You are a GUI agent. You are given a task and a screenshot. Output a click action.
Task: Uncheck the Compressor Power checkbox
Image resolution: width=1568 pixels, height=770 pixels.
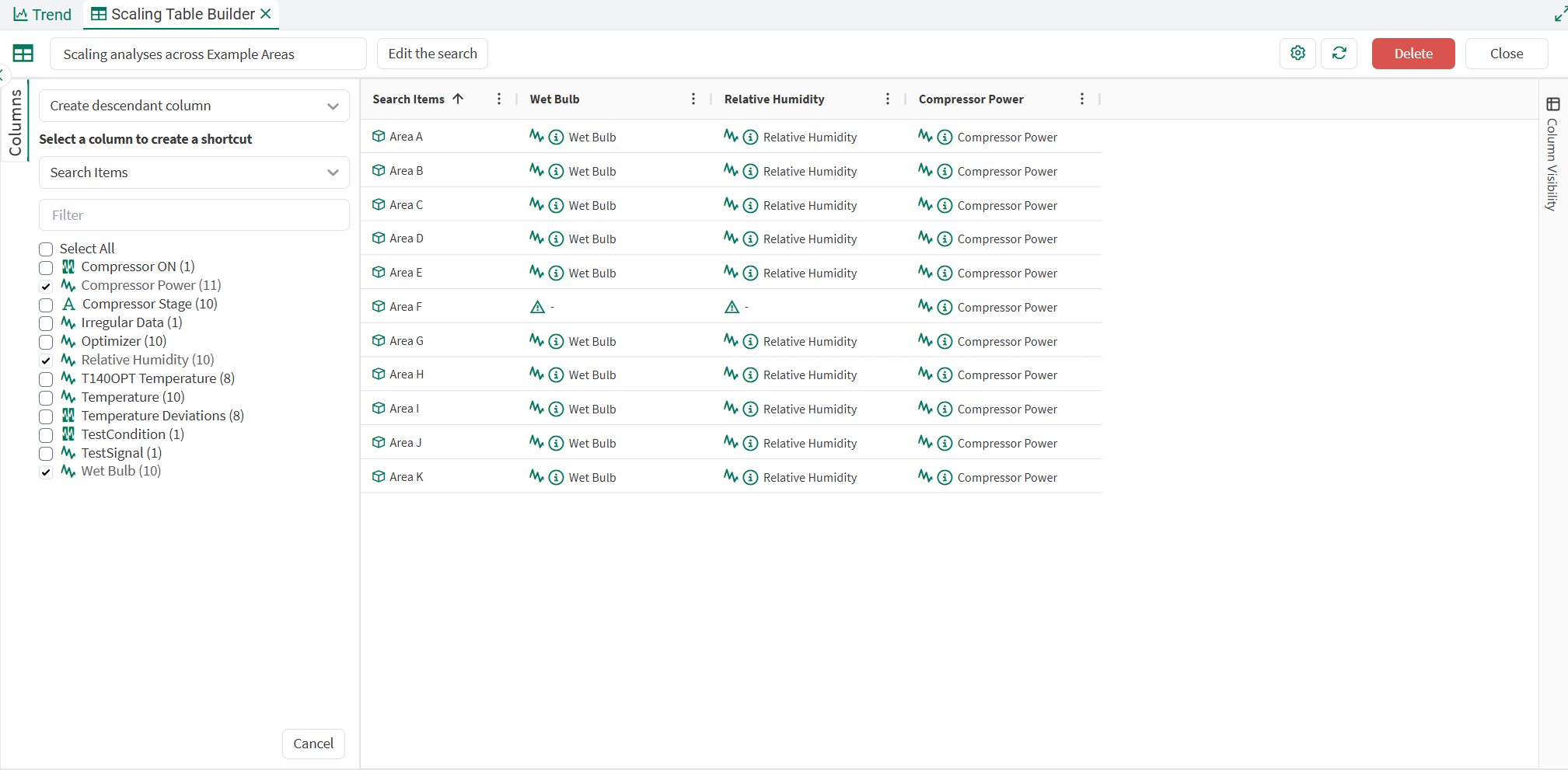coord(46,286)
